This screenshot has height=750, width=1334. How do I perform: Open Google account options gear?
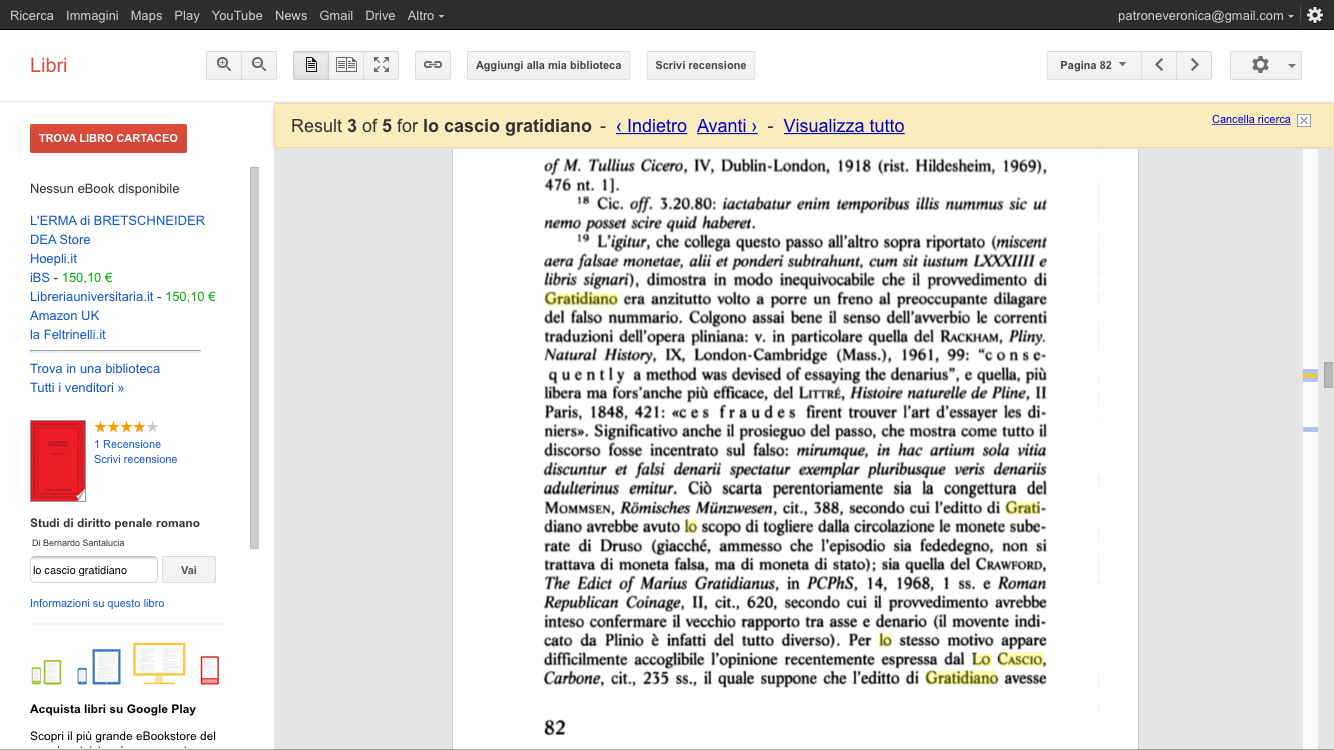click(x=1315, y=15)
